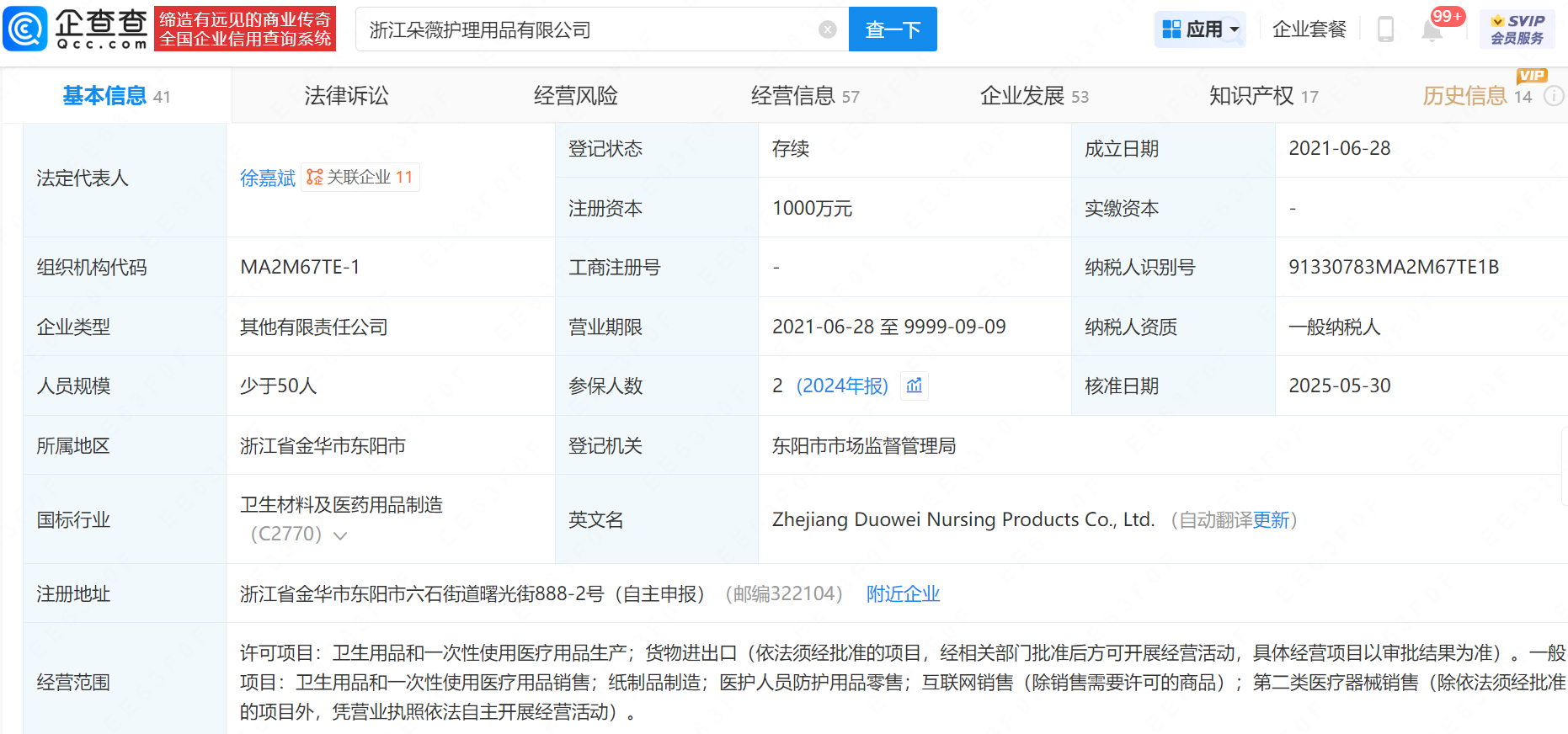
Task: Open legal representative 徐嘉斌 profile link
Action: click(268, 178)
